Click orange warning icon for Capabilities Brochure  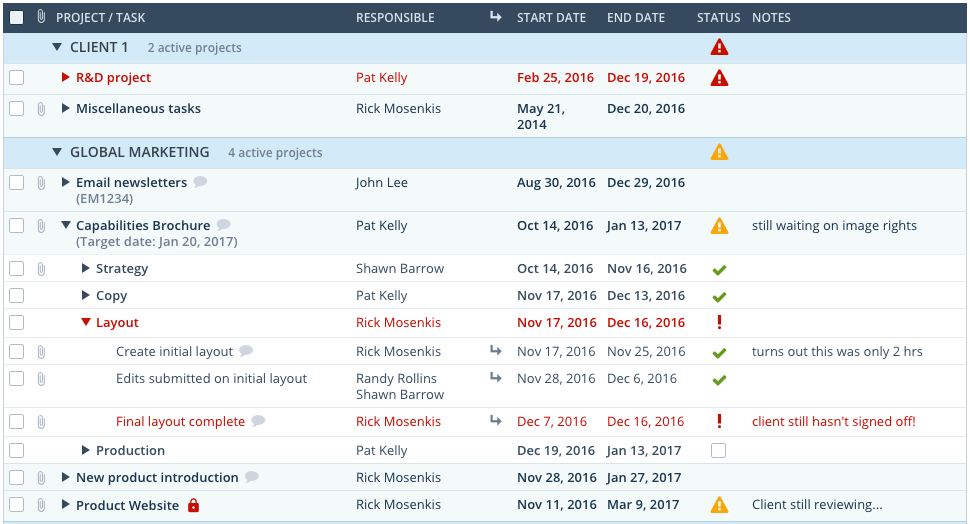coord(719,226)
